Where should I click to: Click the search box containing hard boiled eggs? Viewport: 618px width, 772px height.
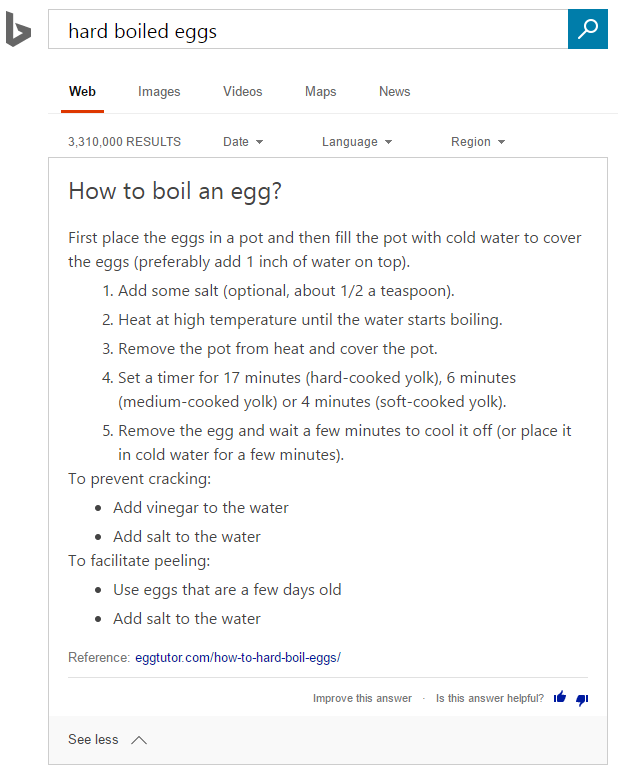[307, 30]
